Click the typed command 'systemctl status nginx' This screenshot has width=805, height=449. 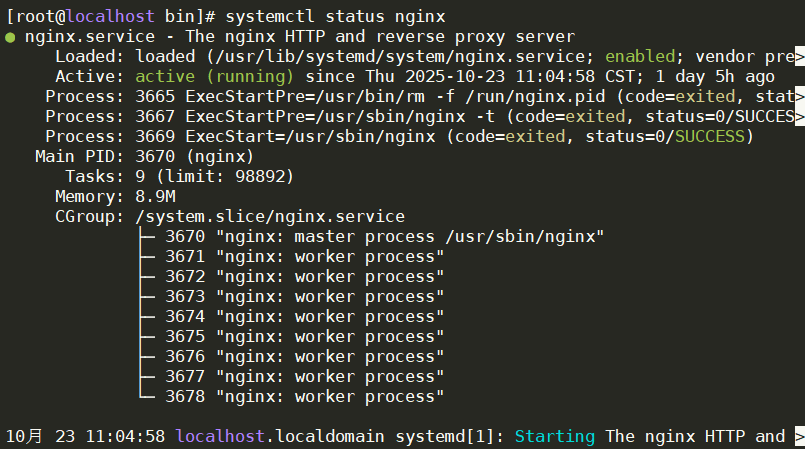point(335,16)
